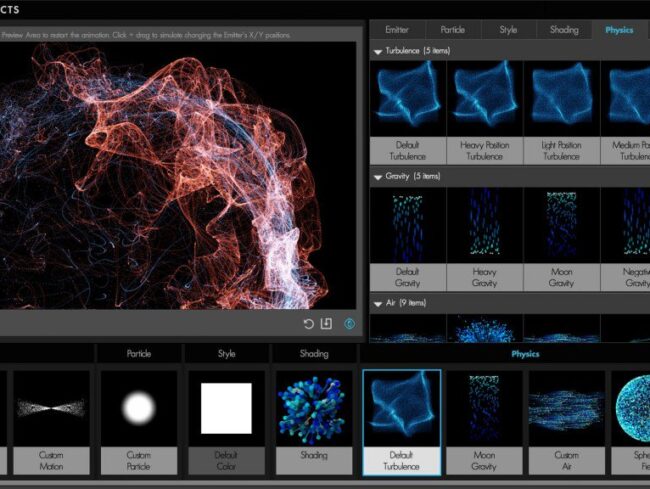Click the save preset icon below preview

coord(326,324)
